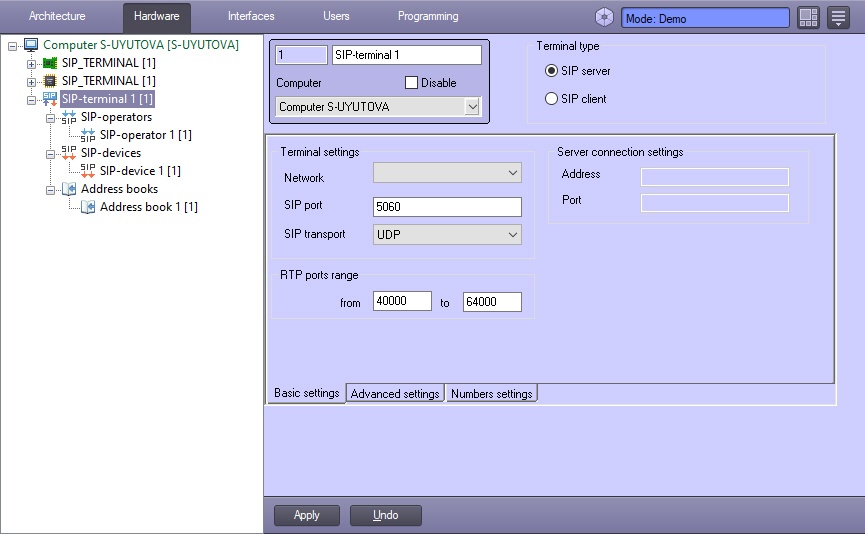
Task: Open the SIP transport dropdown
Action: [447, 234]
